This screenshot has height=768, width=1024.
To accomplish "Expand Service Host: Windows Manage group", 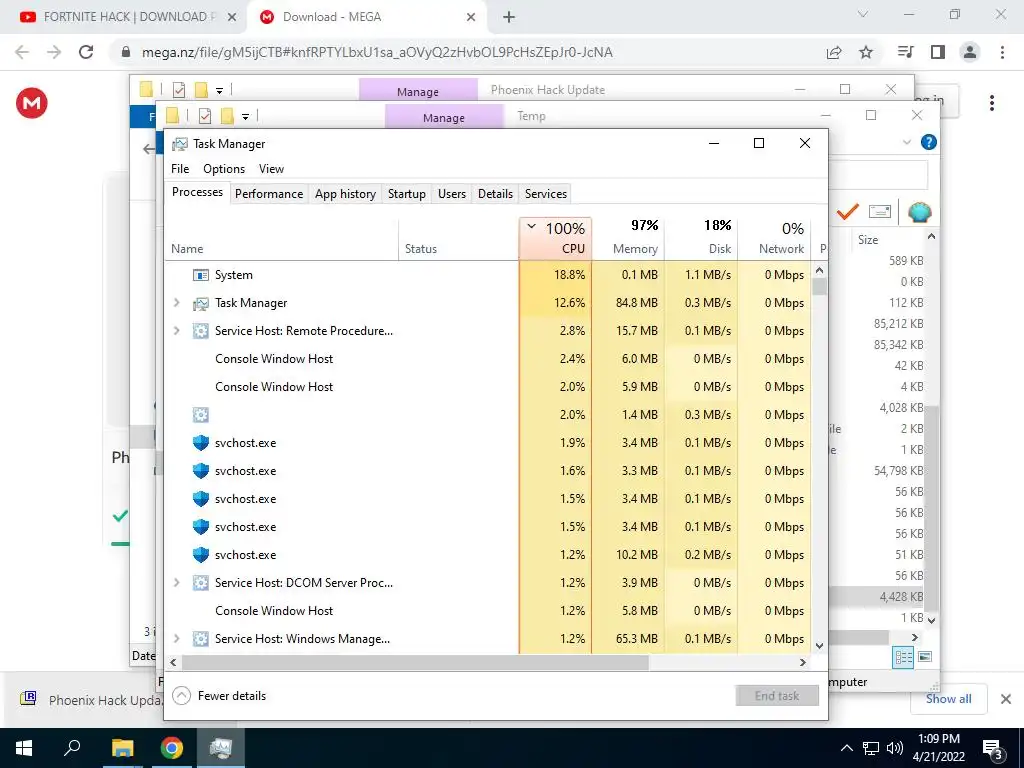I will tap(176, 639).
